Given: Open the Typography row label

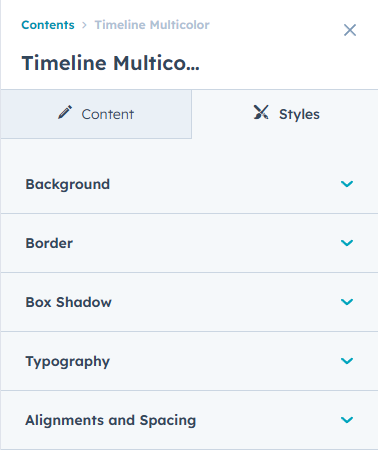Looking at the screenshot, I should 68,362.
